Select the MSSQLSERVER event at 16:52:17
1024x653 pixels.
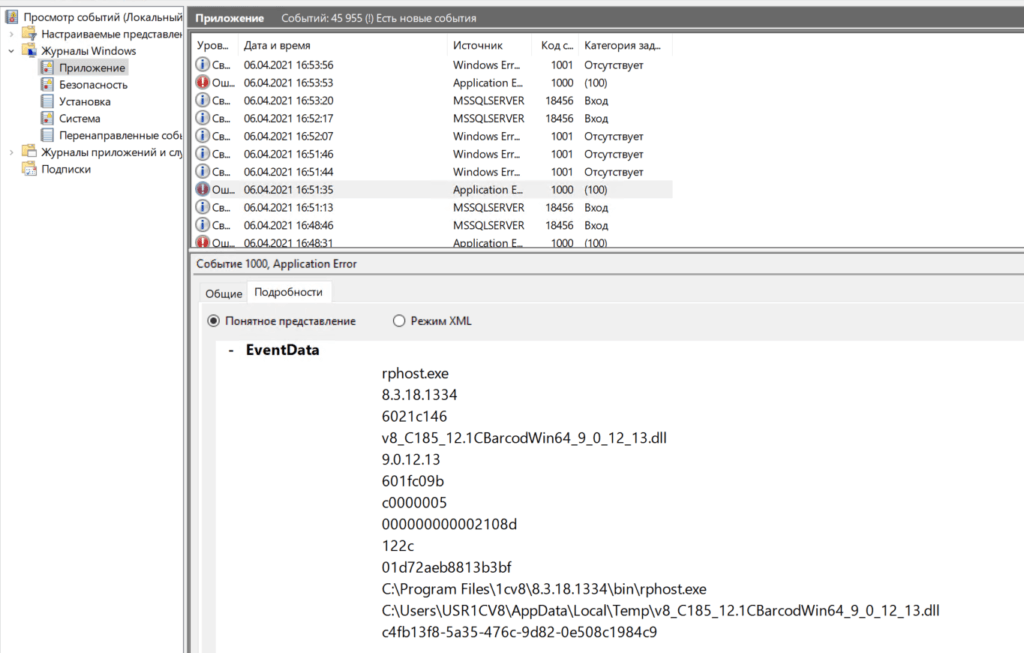click(x=488, y=119)
